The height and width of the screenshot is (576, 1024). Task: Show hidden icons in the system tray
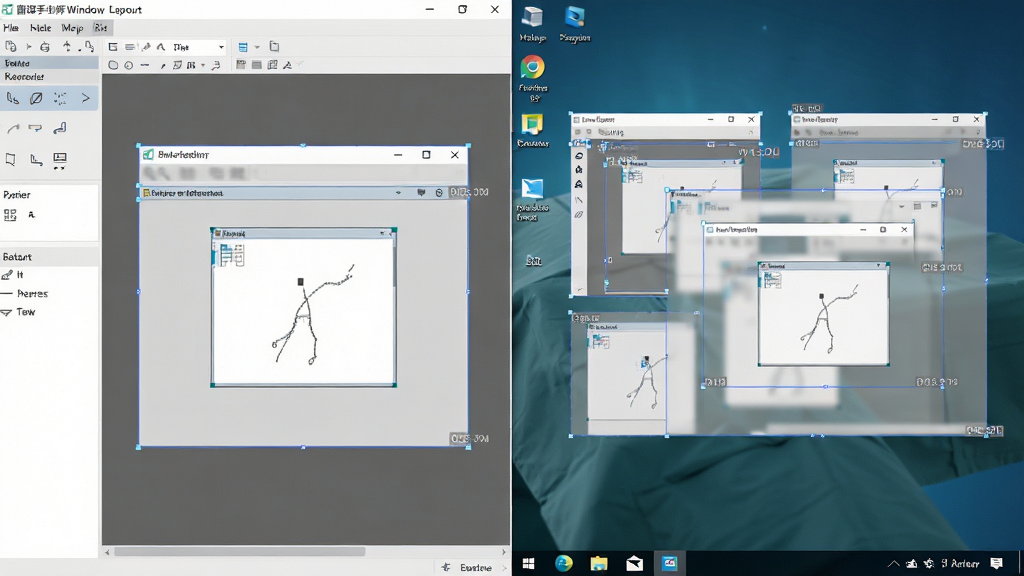pyautogui.click(x=893, y=563)
